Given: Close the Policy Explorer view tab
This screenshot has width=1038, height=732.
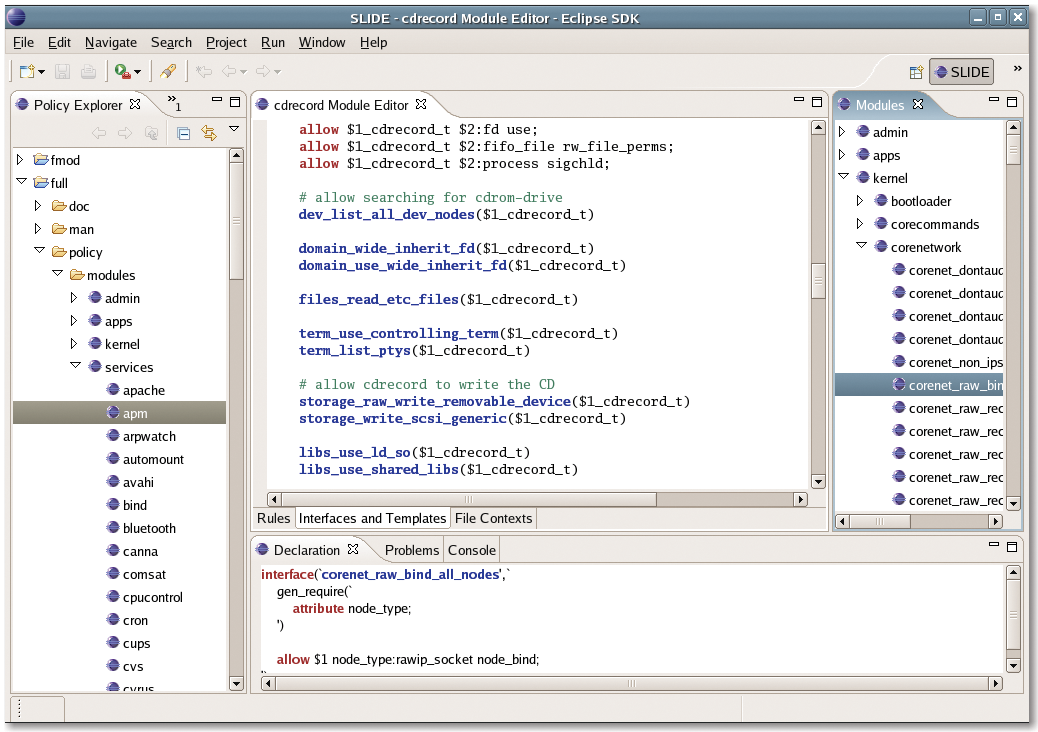Looking at the screenshot, I should coord(135,105).
